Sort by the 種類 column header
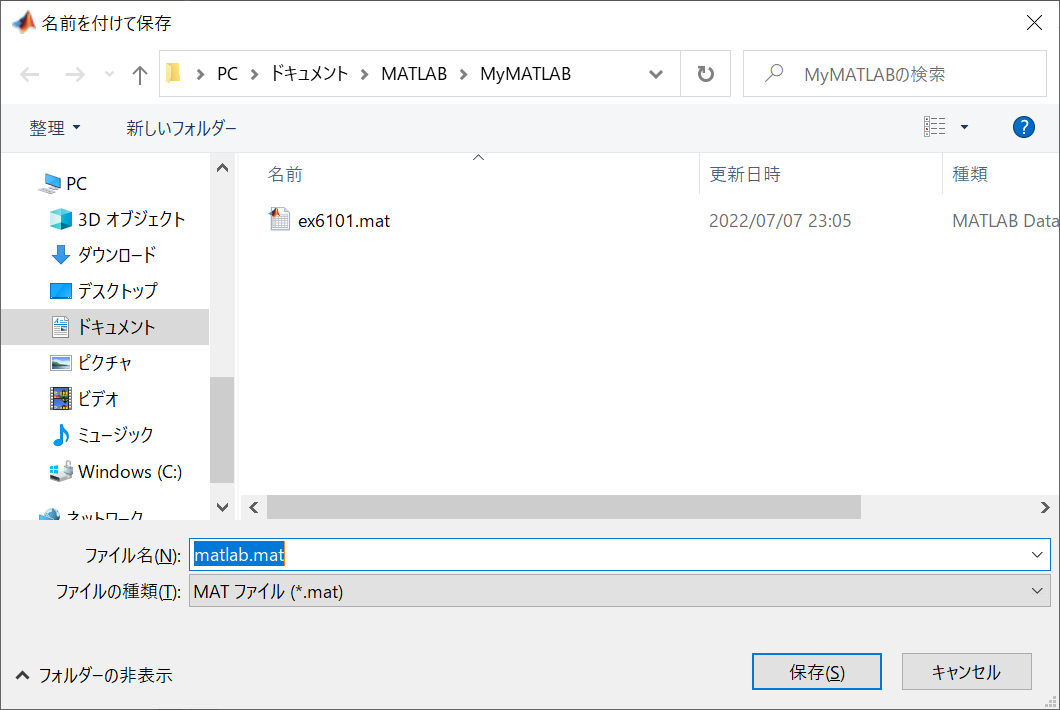The width and height of the screenshot is (1060, 710). point(970,174)
